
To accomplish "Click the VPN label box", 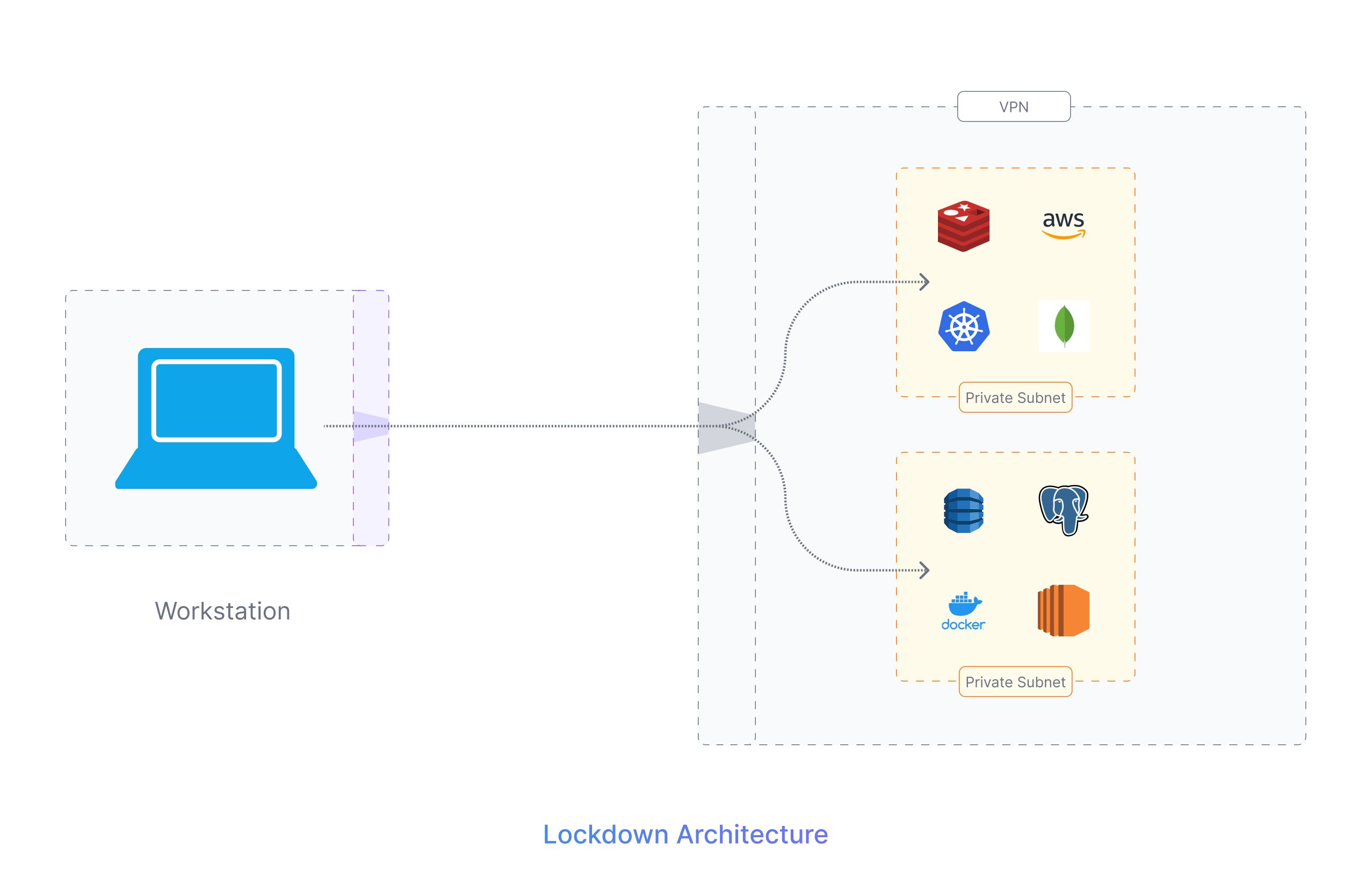I will [1014, 107].
